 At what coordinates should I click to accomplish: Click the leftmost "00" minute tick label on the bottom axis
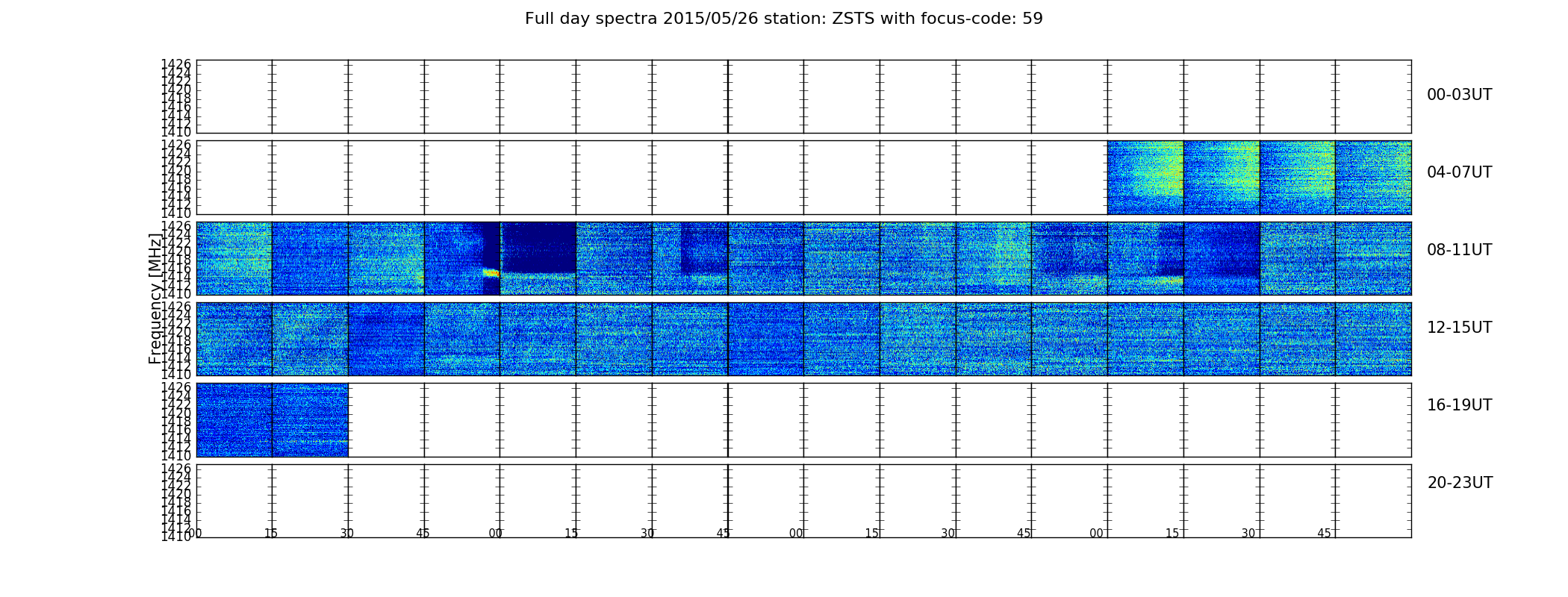(195, 533)
